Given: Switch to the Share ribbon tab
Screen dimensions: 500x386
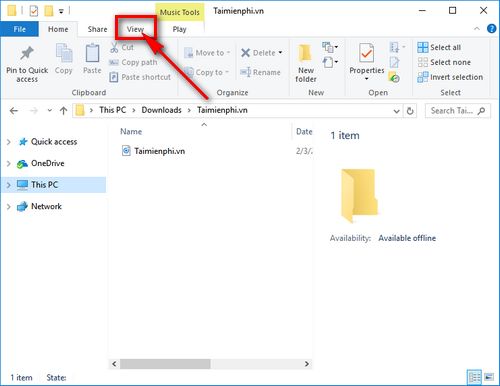Looking at the screenshot, I should click(97, 29).
